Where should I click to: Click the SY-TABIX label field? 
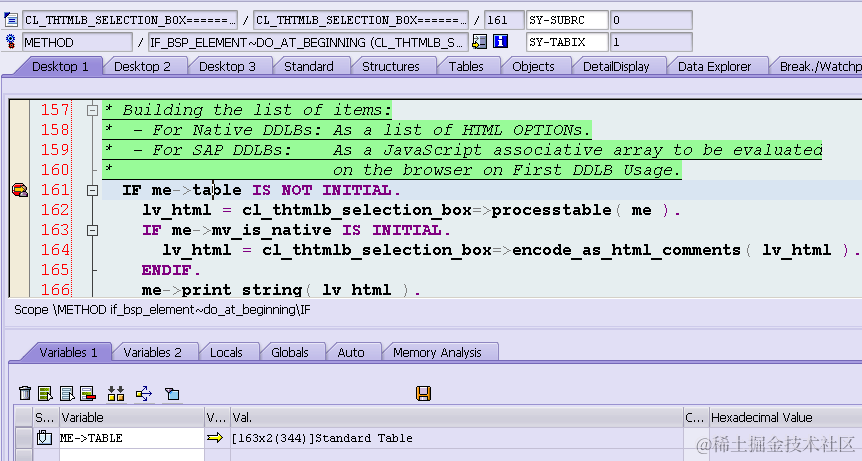567,42
